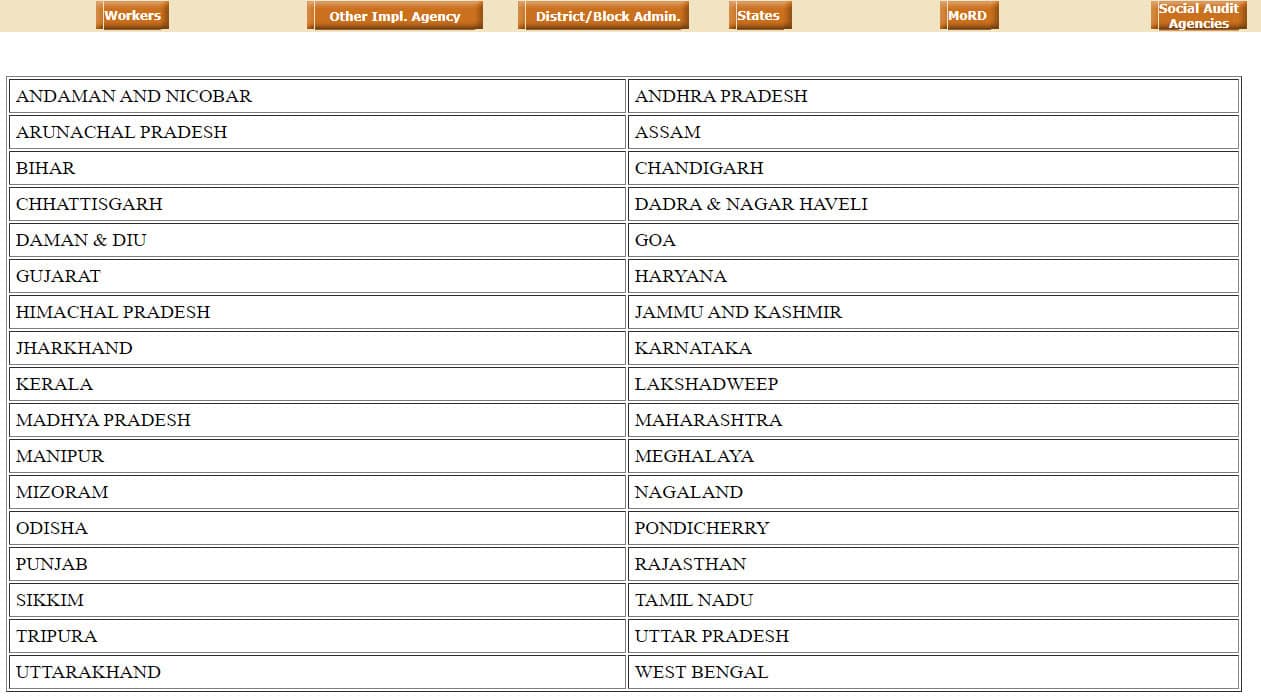Select HIMACHAL PRADESH from the list

pyautogui.click(x=112, y=312)
